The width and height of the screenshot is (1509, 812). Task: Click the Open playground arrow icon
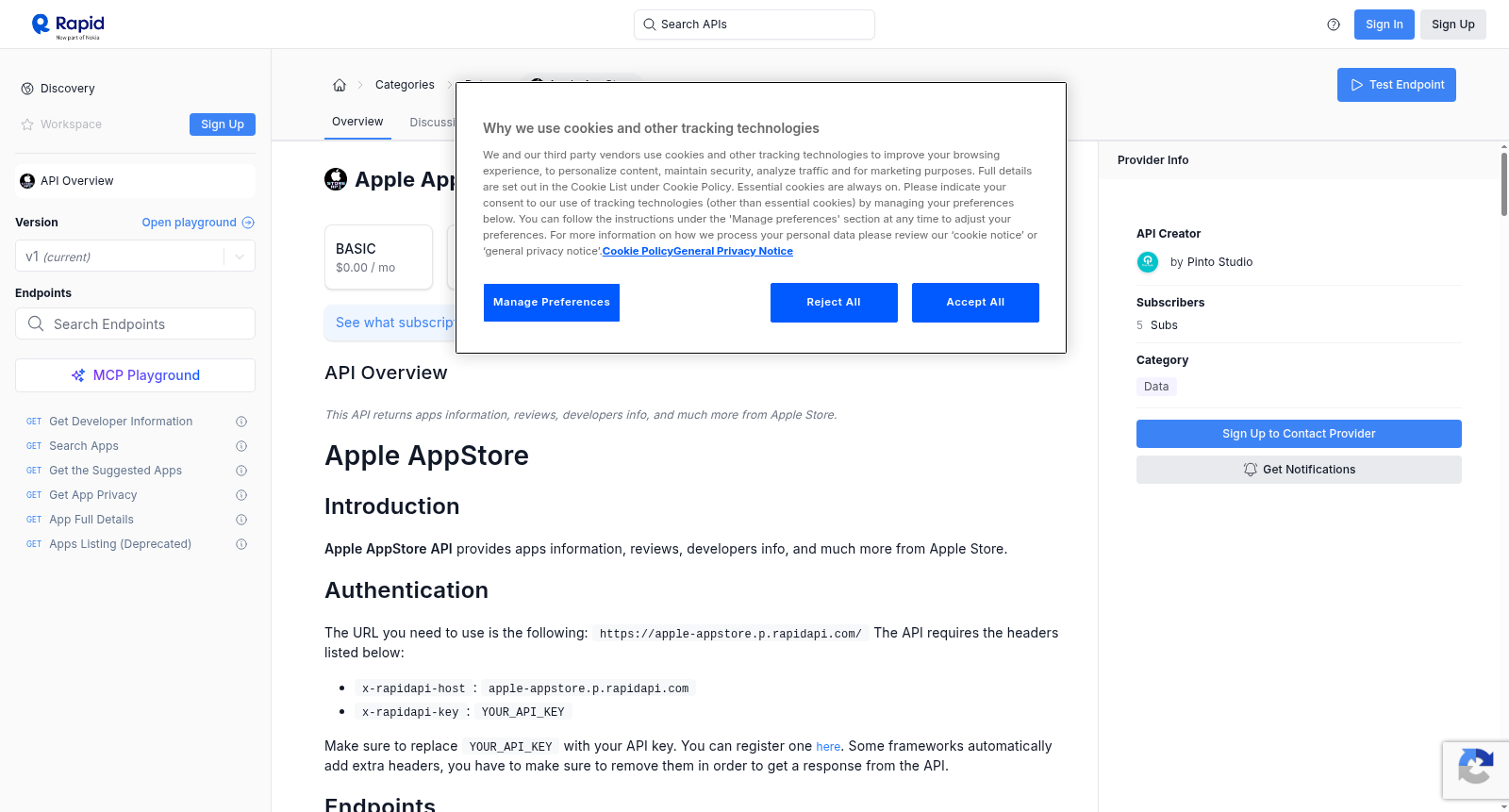point(248,223)
